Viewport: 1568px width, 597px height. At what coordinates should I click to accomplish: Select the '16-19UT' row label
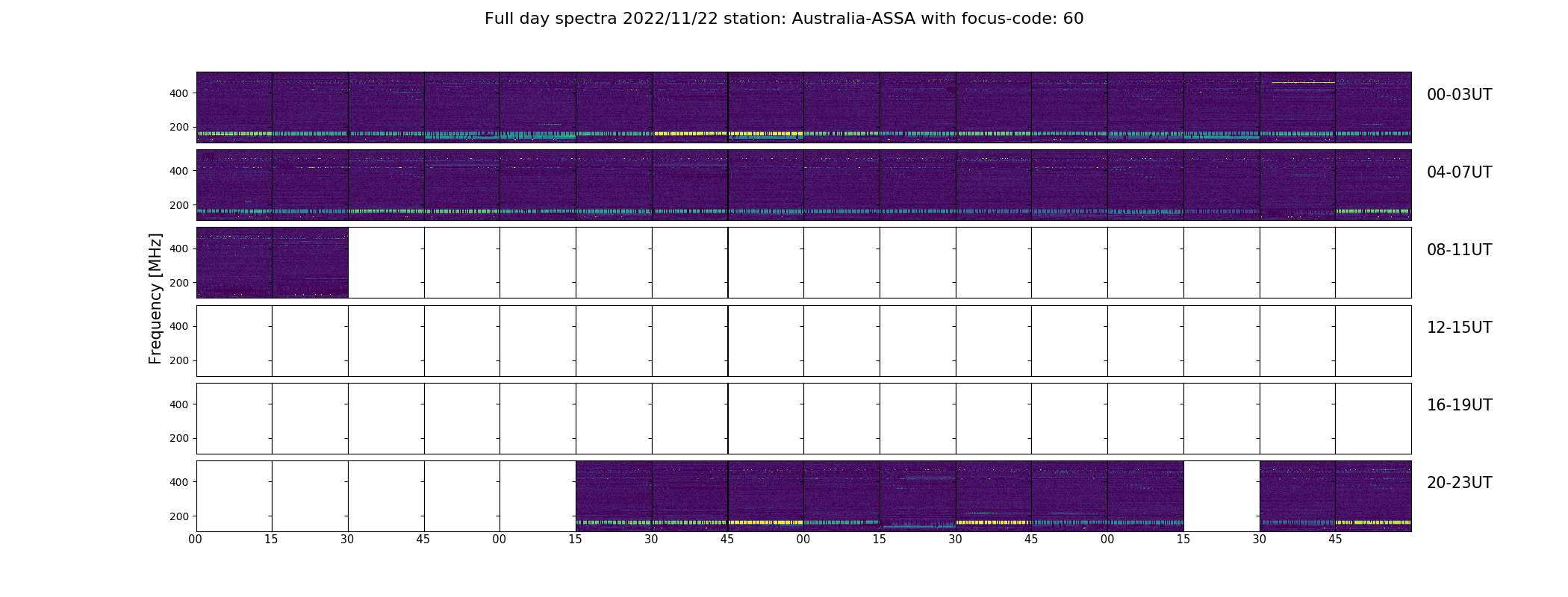coord(1459,405)
